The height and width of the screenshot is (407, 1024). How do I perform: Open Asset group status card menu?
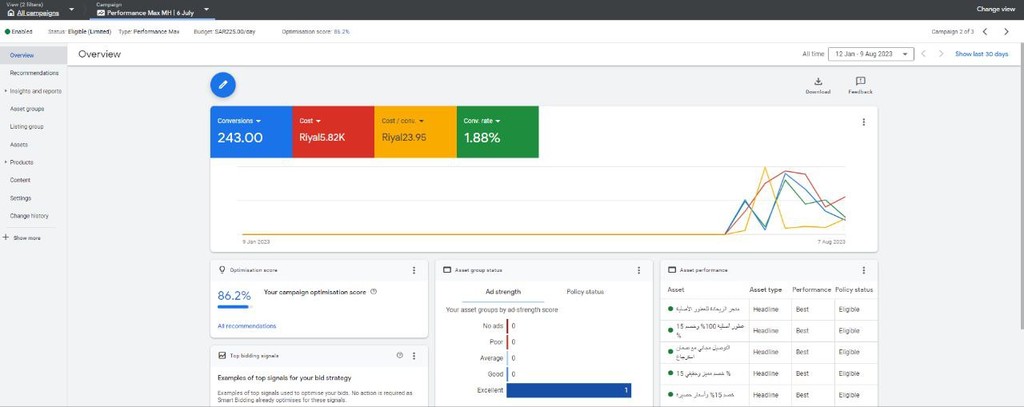pos(638,270)
